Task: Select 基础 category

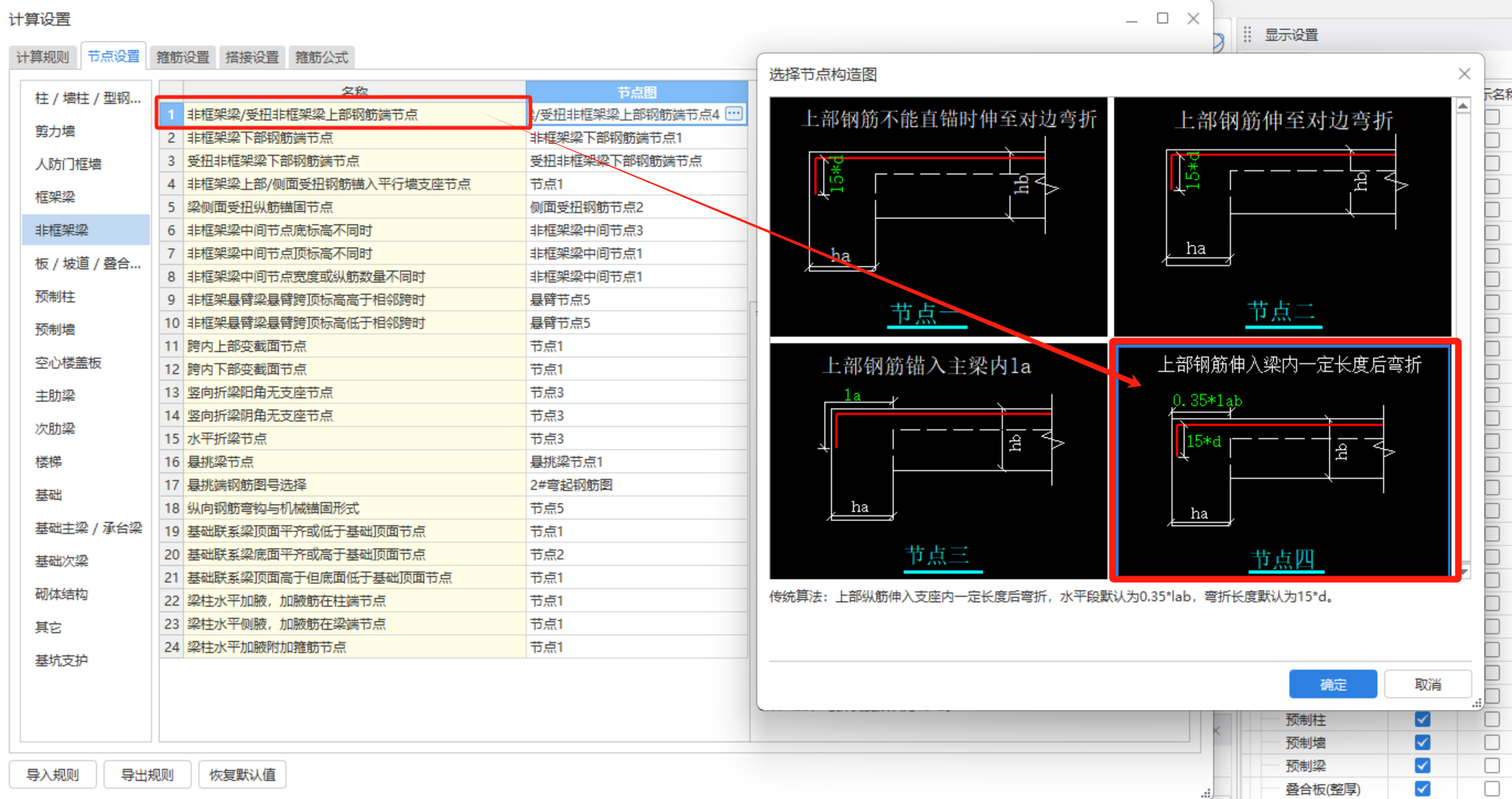Action: [87, 495]
